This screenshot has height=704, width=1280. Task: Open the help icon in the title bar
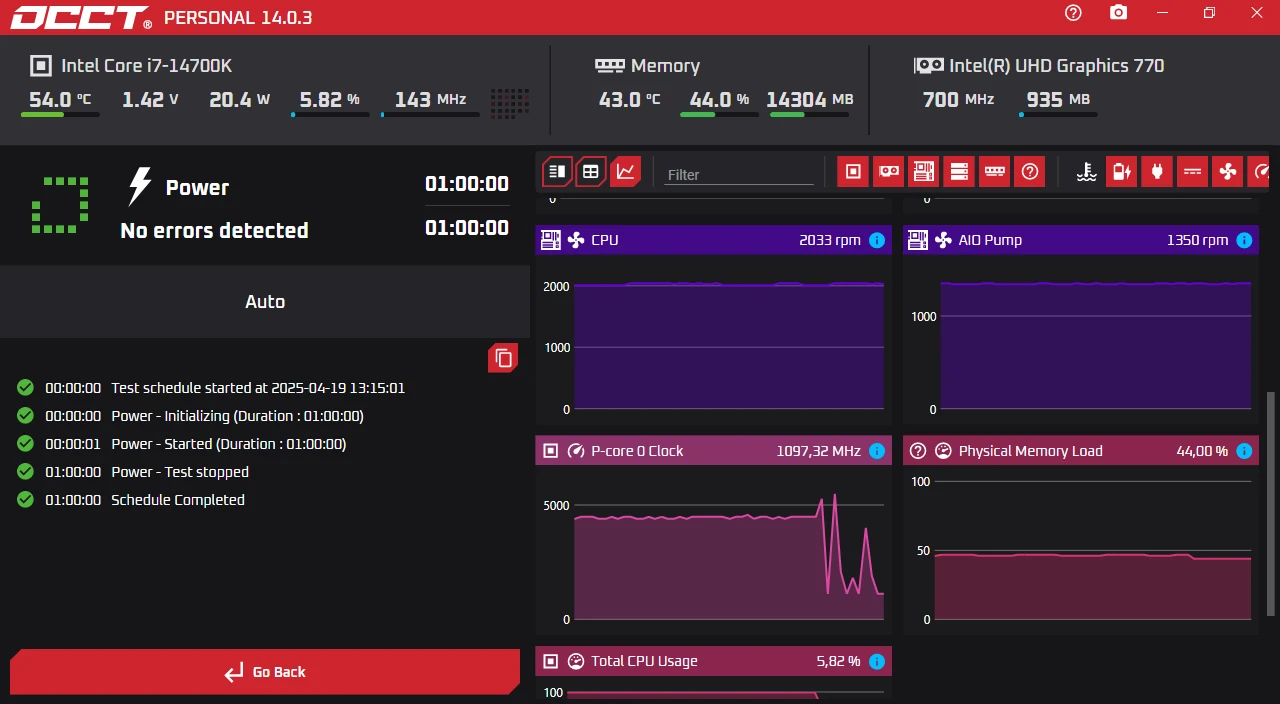pyautogui.click(x=1073, y=13)
